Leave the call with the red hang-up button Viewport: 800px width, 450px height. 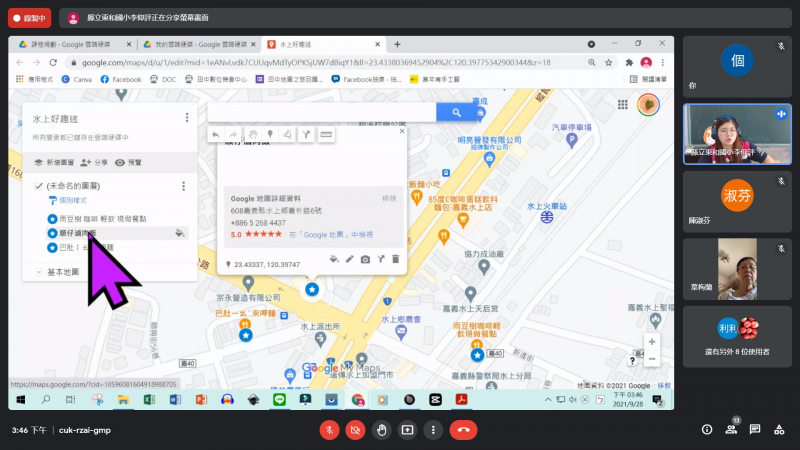pyautogui.click(x=463, y=430)
